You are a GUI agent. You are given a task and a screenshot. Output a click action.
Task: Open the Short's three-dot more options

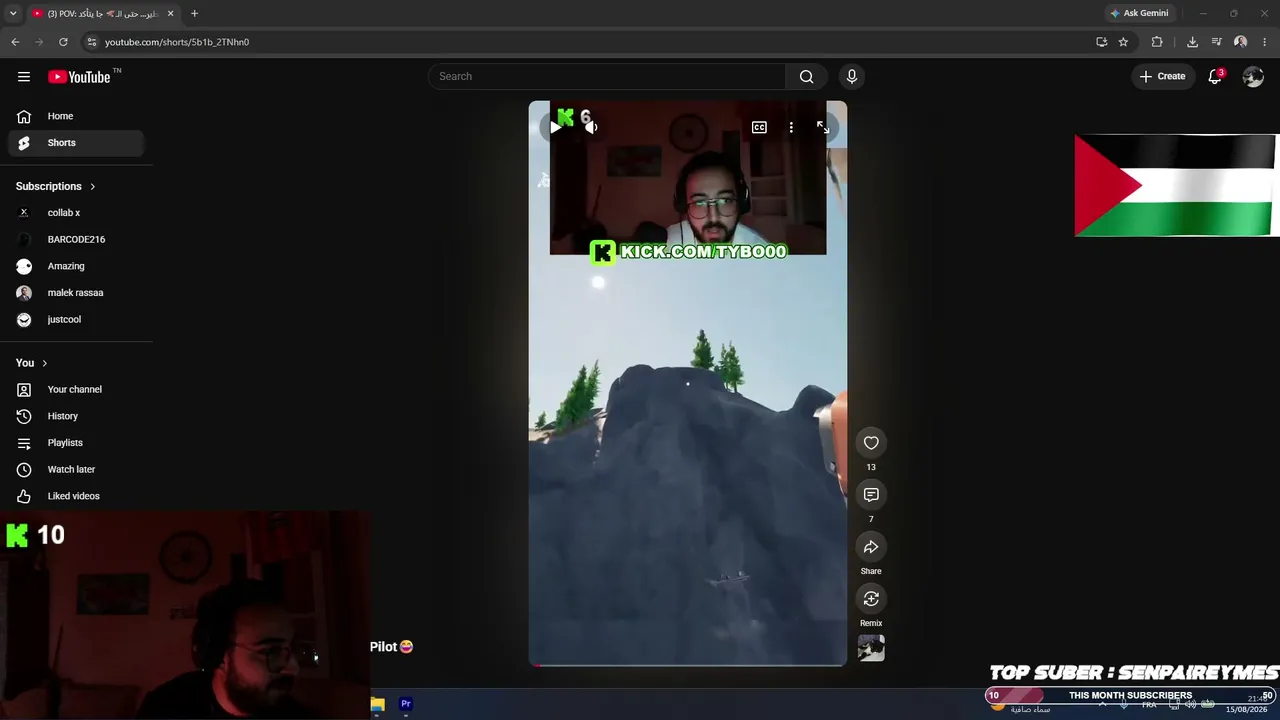point(791,128)
